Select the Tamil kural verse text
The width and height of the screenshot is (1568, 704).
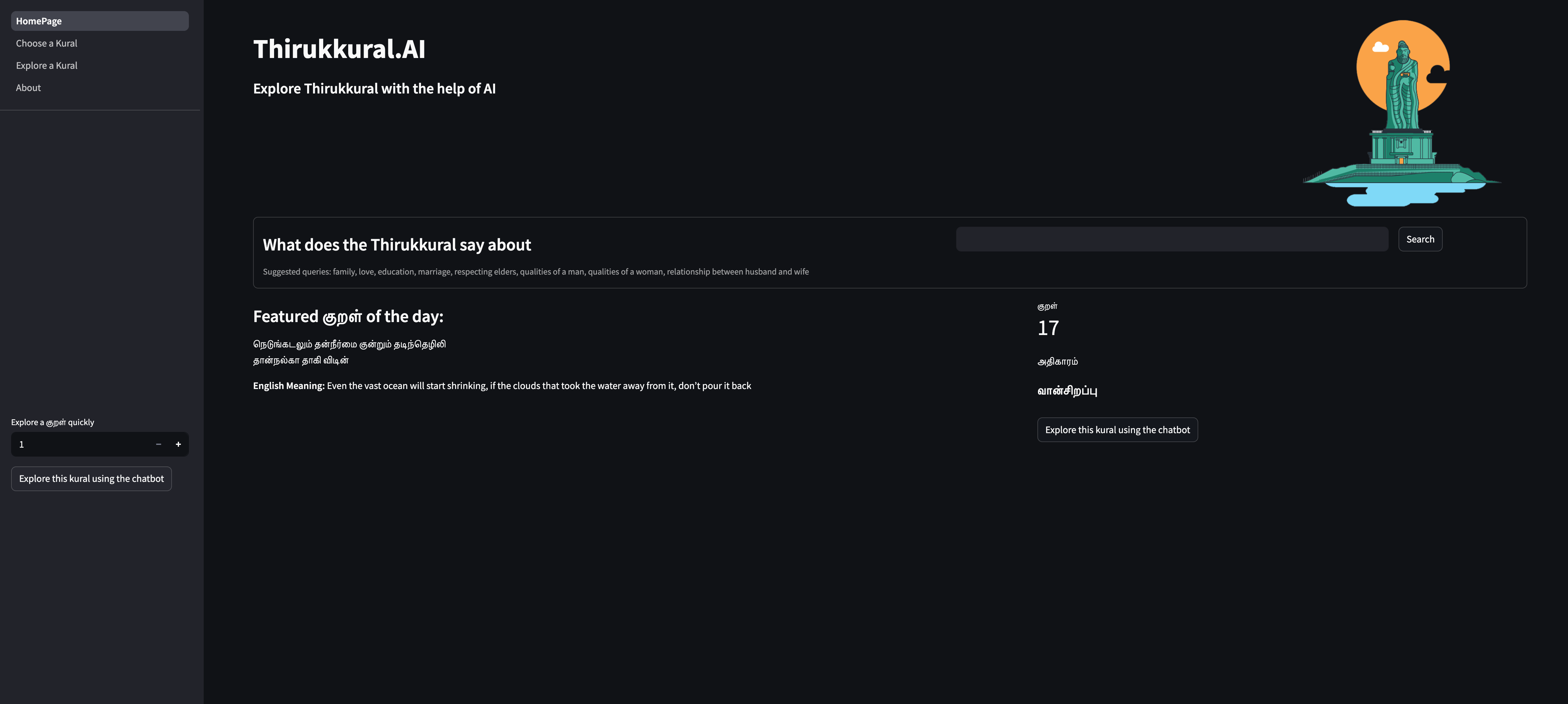[349, 352]
